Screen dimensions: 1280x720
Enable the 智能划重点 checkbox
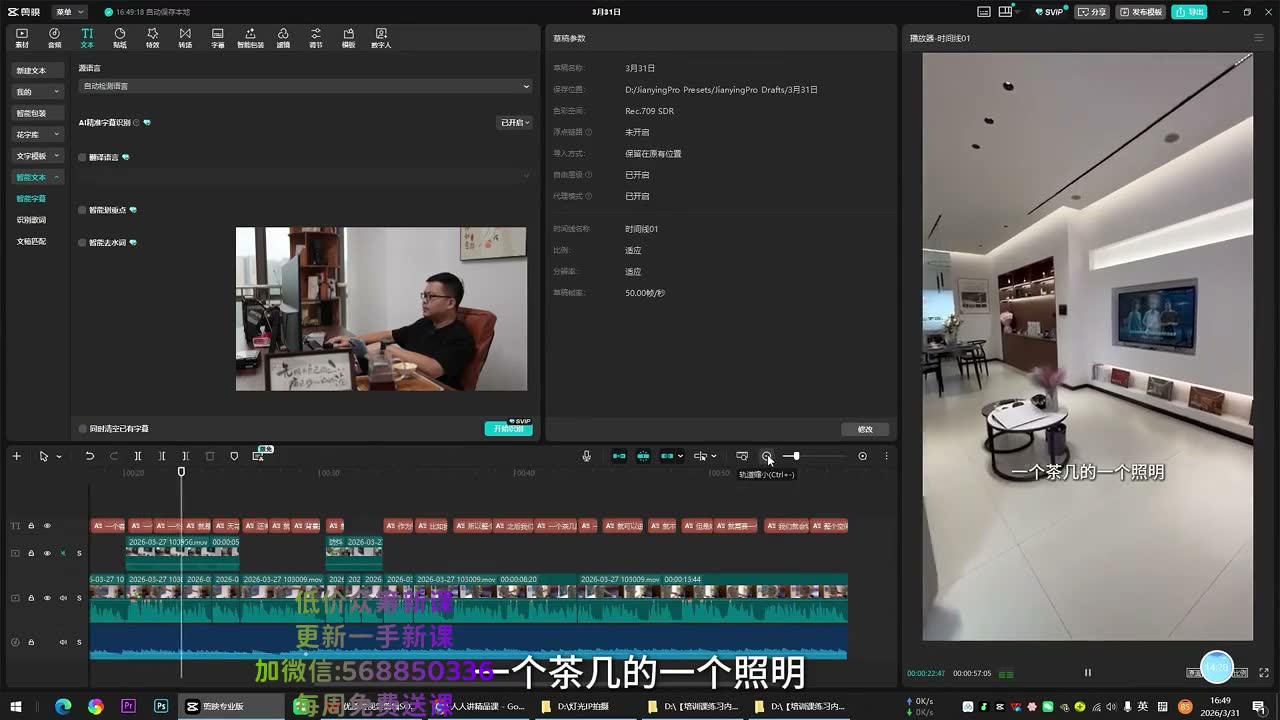pyautogui.click(x=82, y=210)
